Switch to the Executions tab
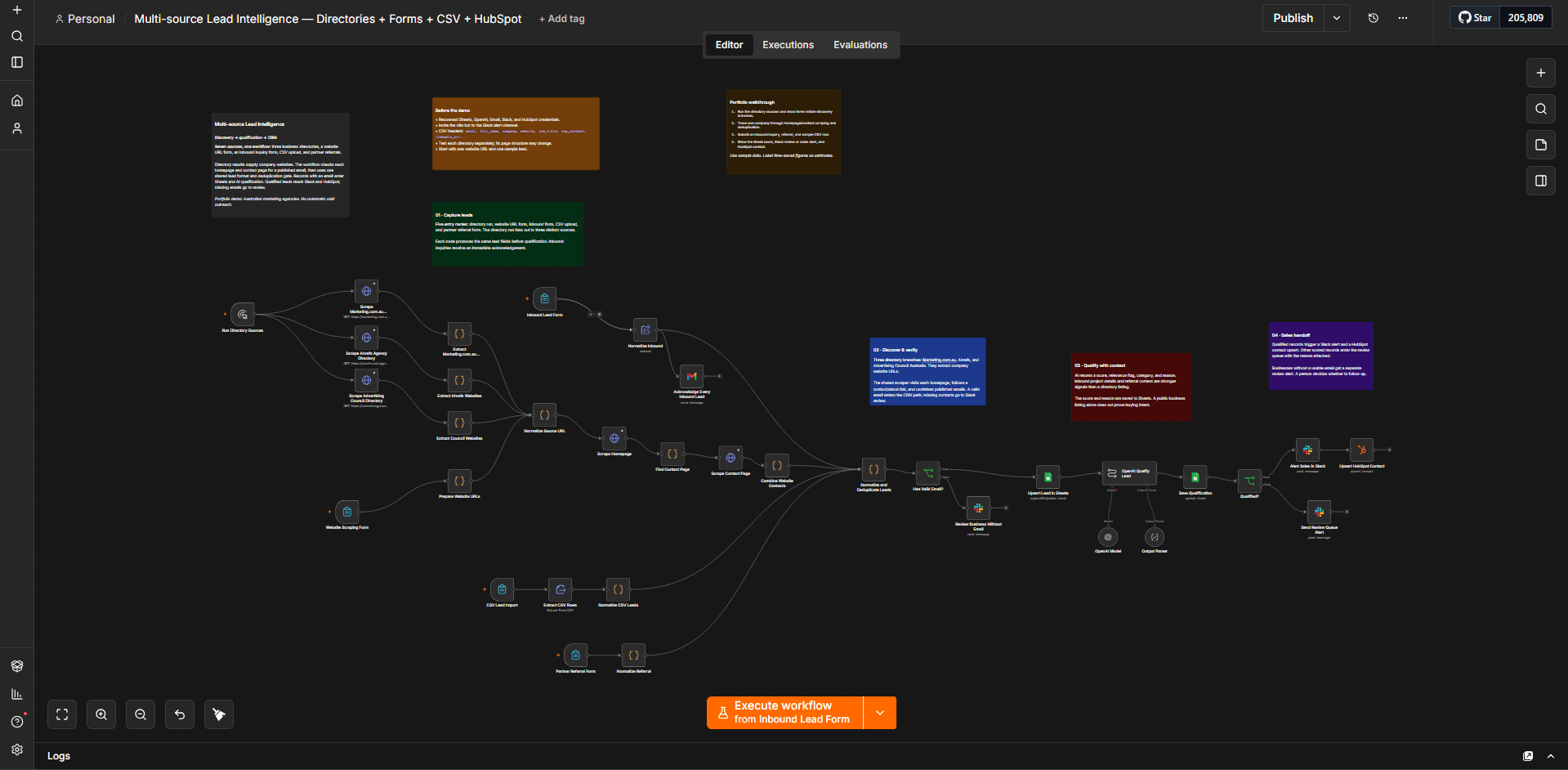 coord(788,45)
